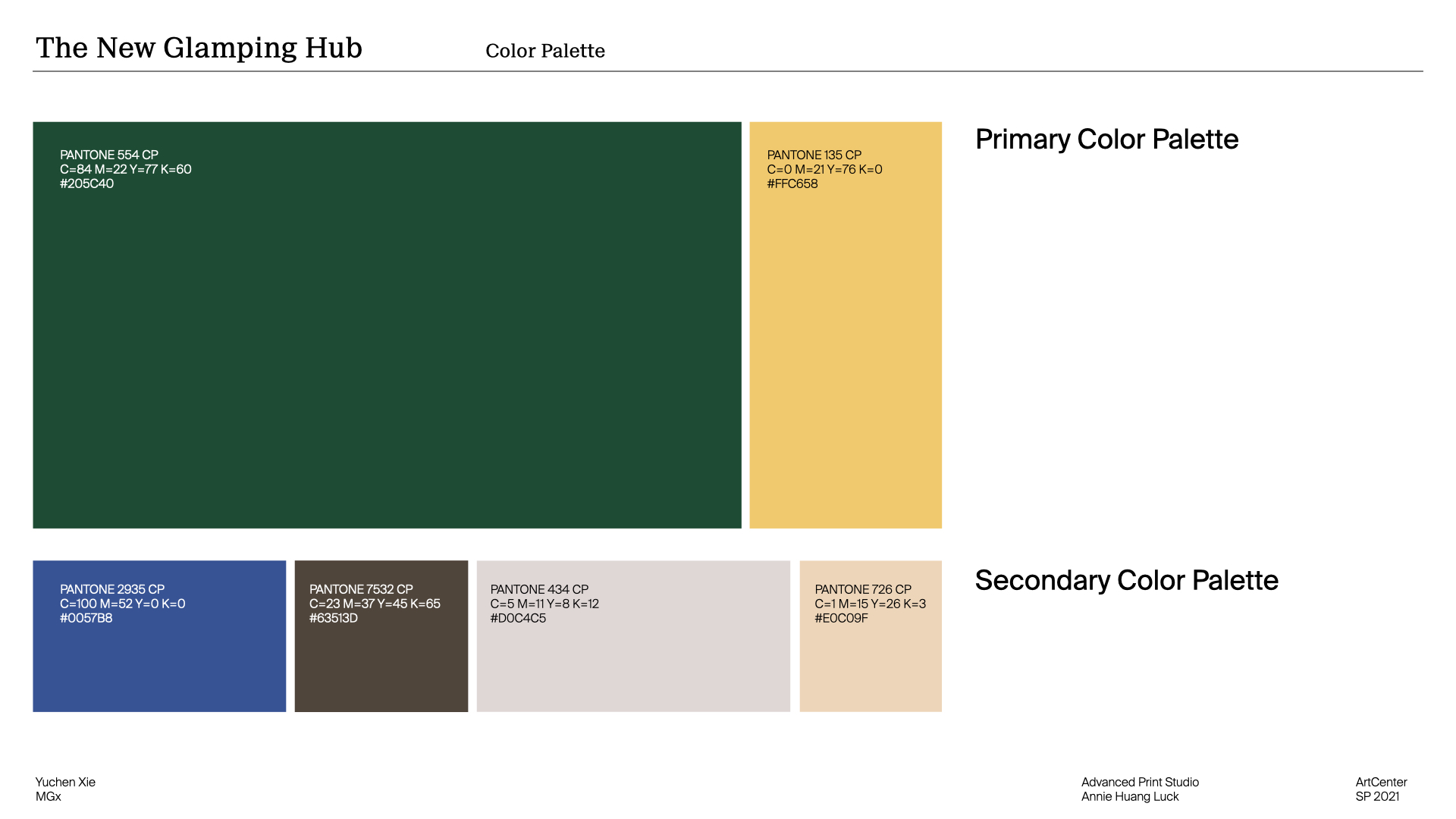
Task: Click the ArtCenter SP 2021 text
Action: click(1381, 789)
